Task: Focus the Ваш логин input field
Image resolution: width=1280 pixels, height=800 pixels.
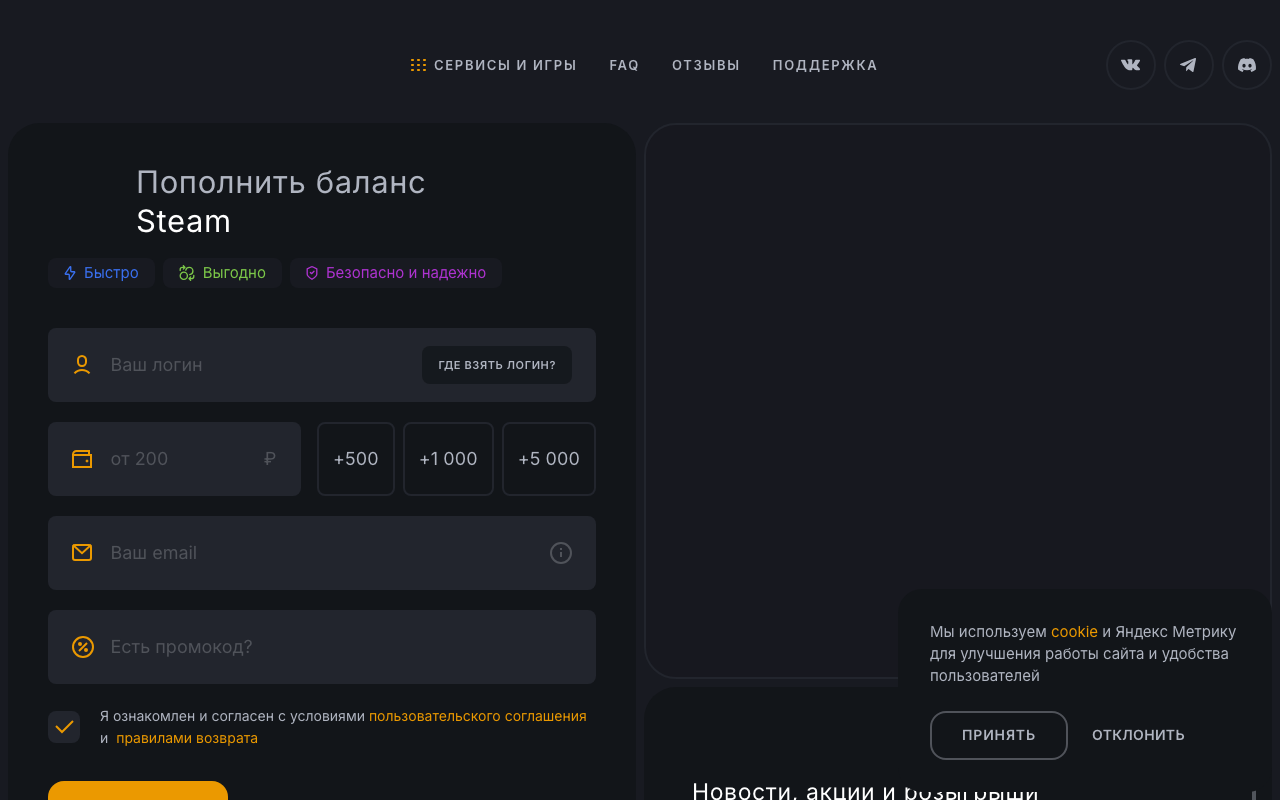Action: tap(260, 365)
